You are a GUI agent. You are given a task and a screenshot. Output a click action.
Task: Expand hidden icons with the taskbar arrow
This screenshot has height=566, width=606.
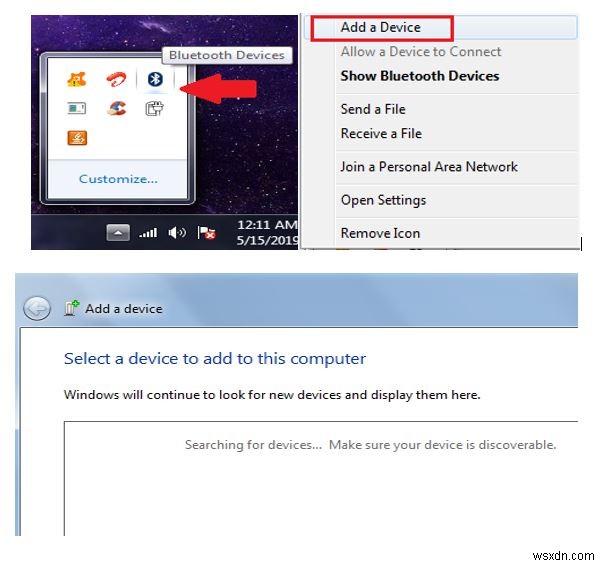[118, 233]
